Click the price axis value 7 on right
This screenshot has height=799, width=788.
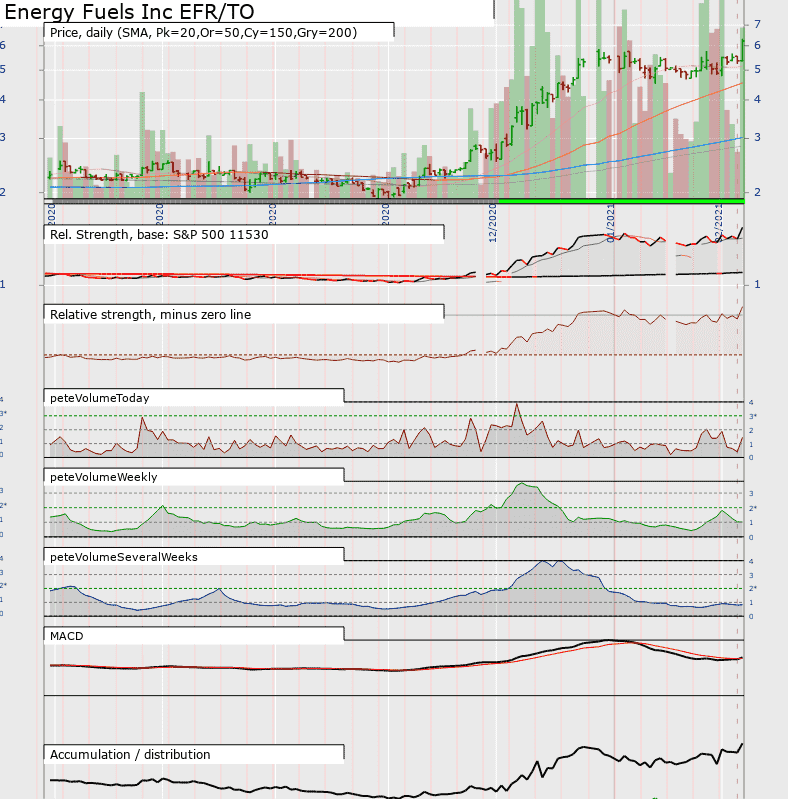(x=757, y=24)
